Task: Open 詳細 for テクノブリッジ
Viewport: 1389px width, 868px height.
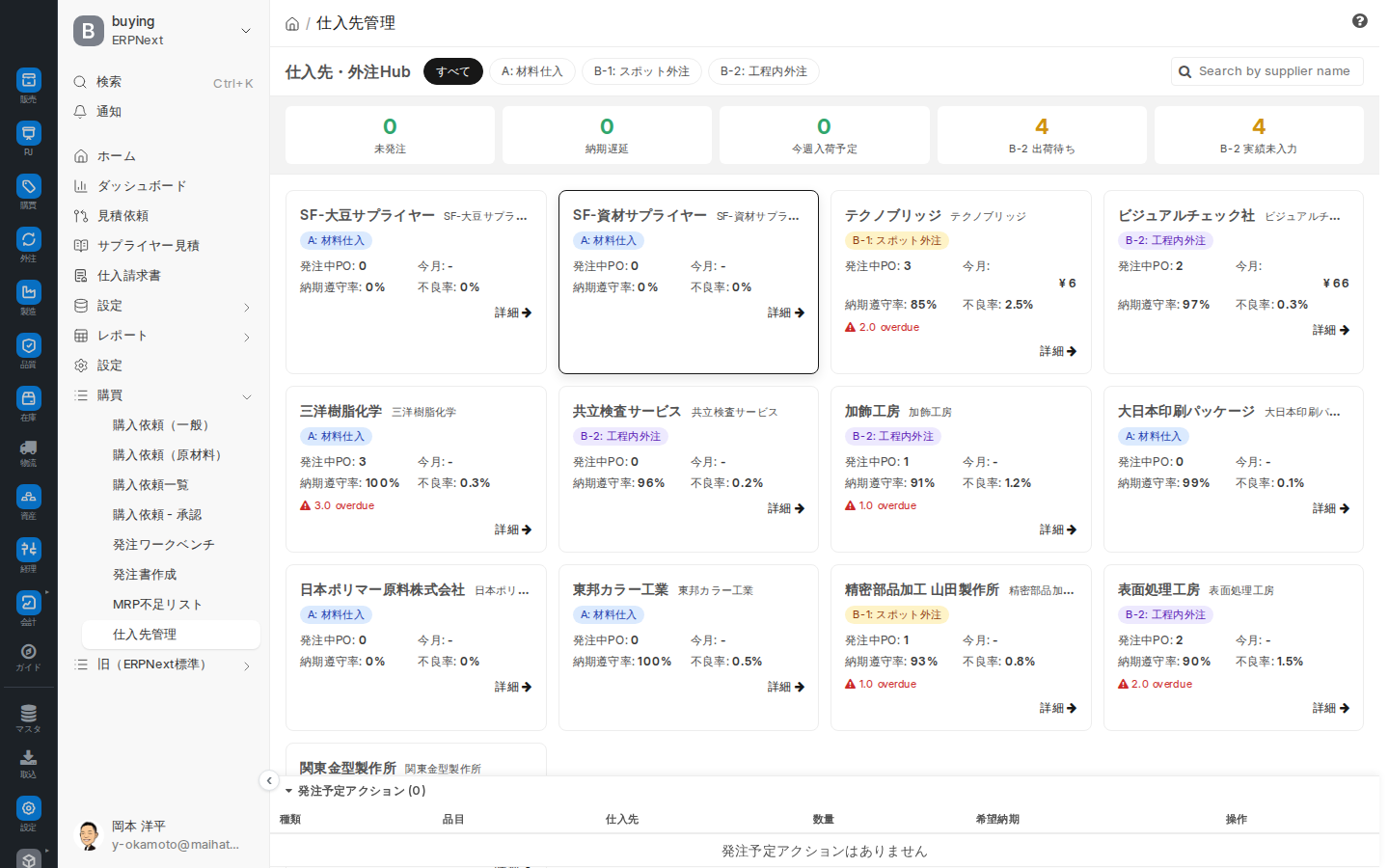Action: 1058,351
